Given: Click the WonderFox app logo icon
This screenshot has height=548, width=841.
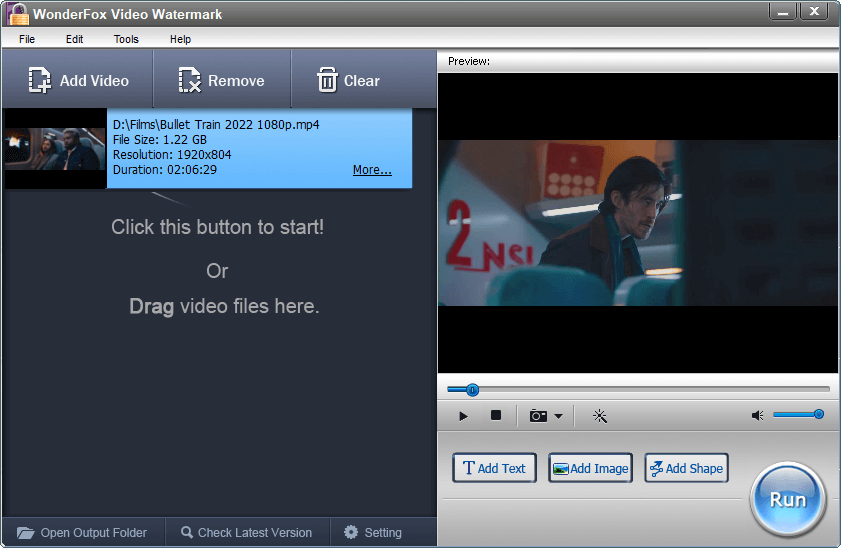Looking at the screenshot, I should (x=17, y=14).
